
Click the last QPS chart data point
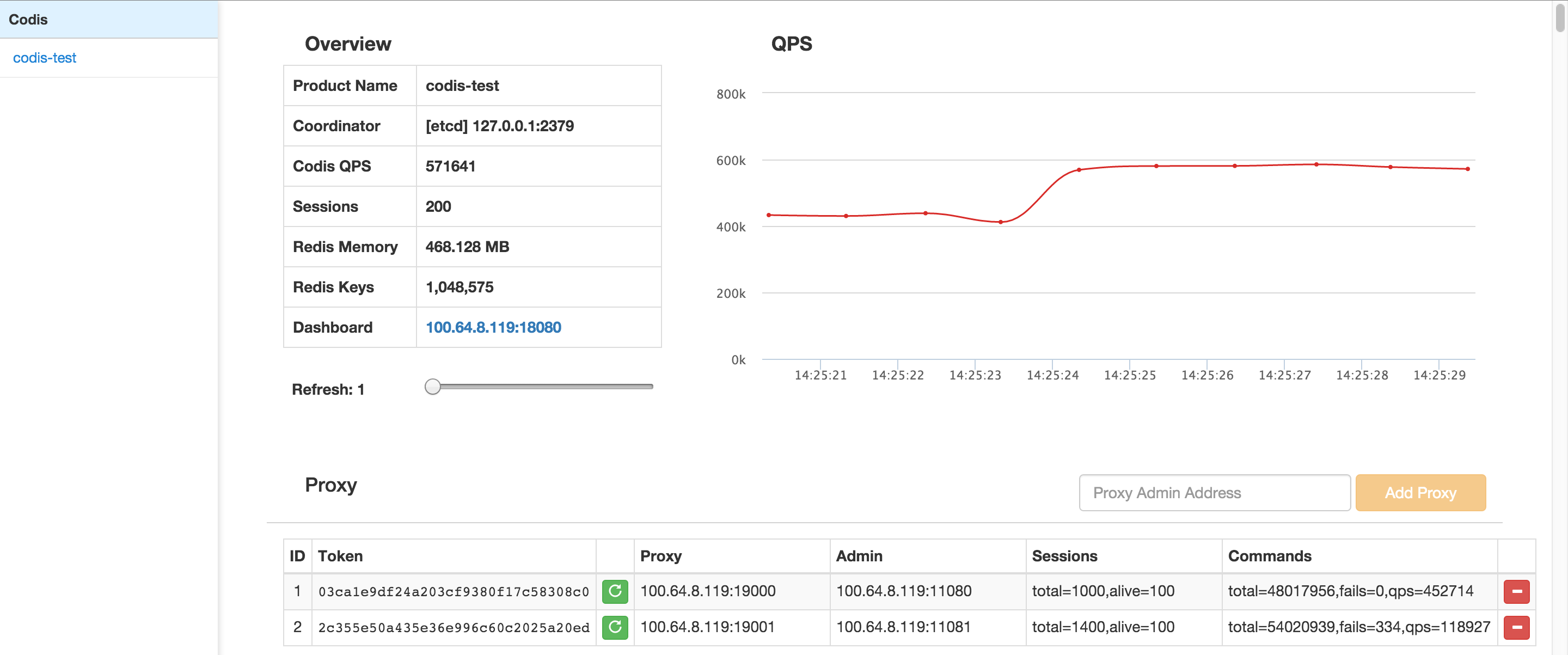tap(1468, 169)
